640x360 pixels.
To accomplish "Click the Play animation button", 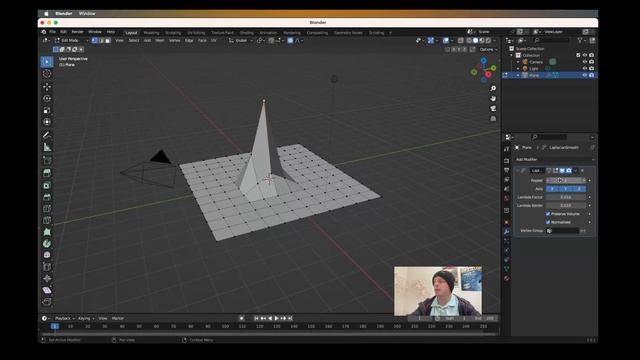I will point(276,318).
